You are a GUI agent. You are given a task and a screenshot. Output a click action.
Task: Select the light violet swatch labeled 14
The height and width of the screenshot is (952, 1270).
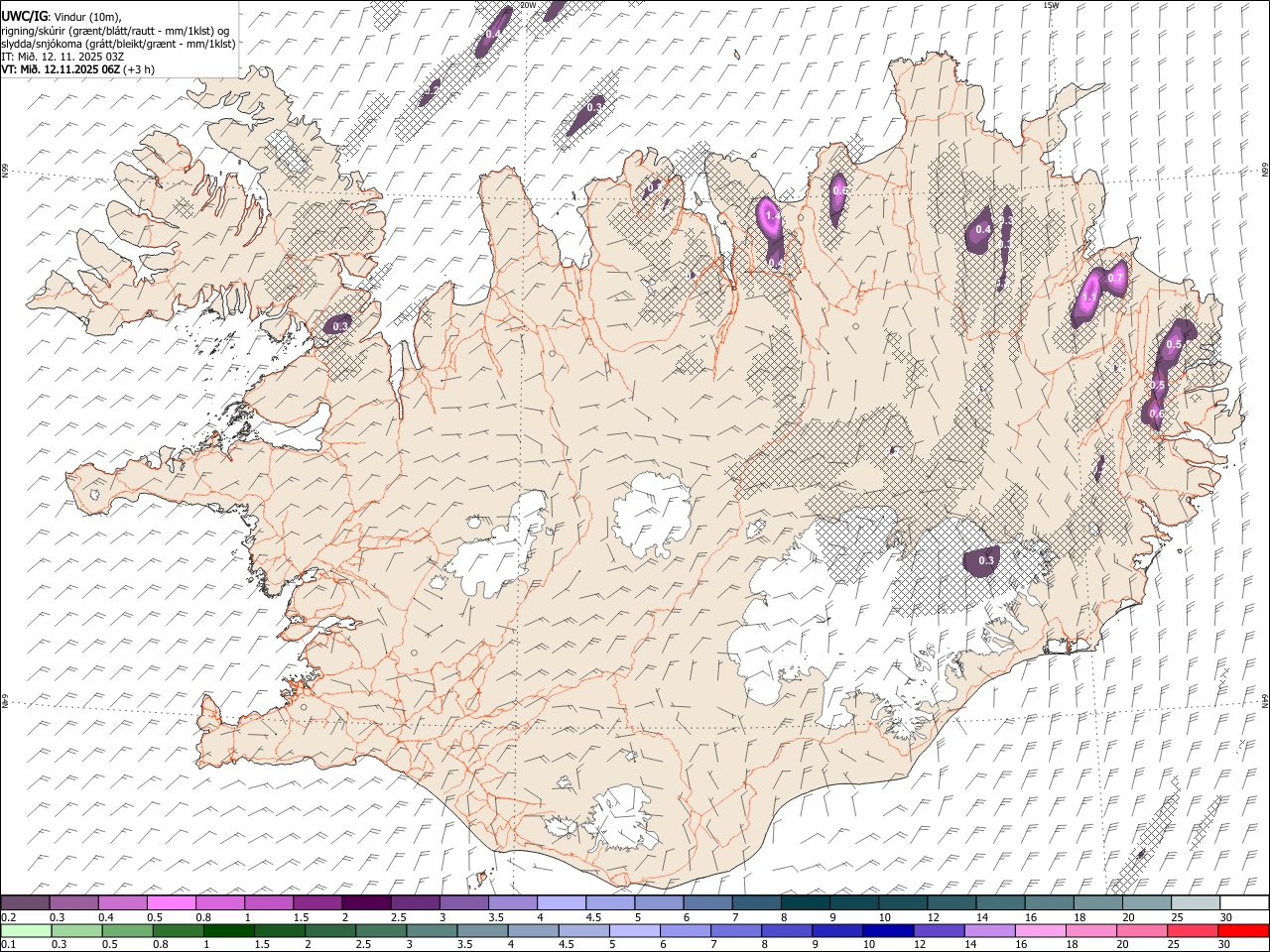tap(989, 931)
